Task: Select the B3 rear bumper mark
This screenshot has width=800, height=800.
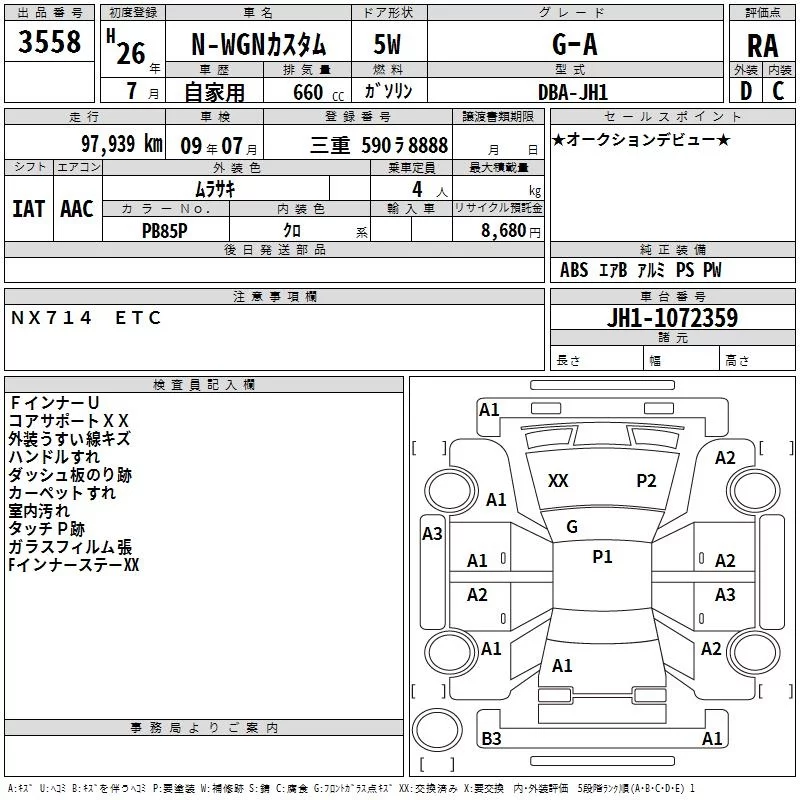Action: tap(491, 738)
